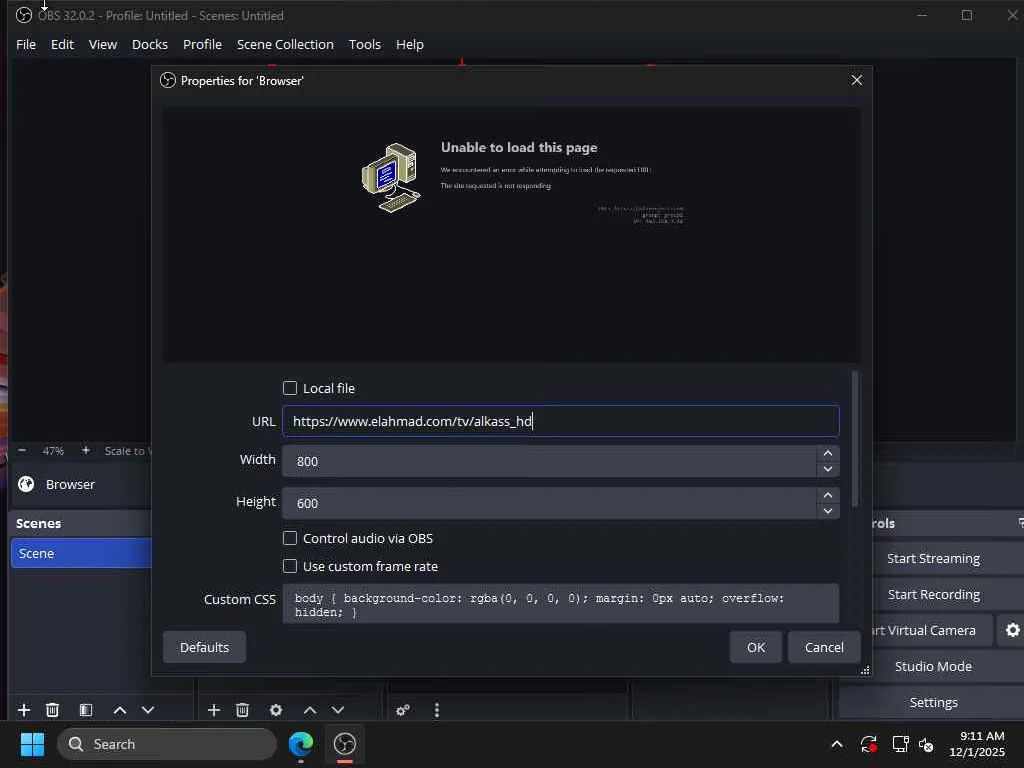Move source up in Sources panel
Screen dimensions: 1024x768
310,710
